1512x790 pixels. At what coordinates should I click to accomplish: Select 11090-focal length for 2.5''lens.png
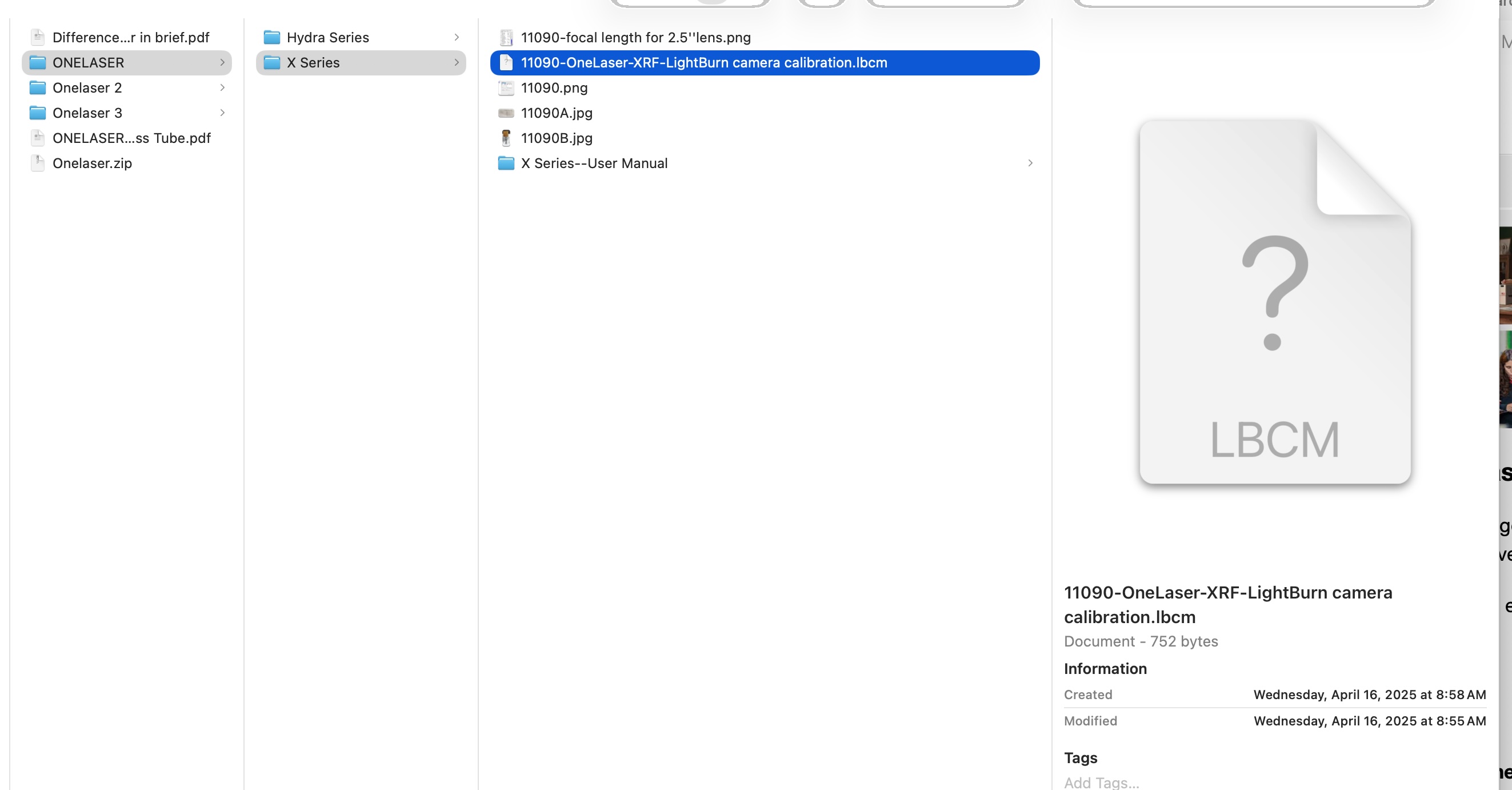pyautogui.click(x=635, y=37)
